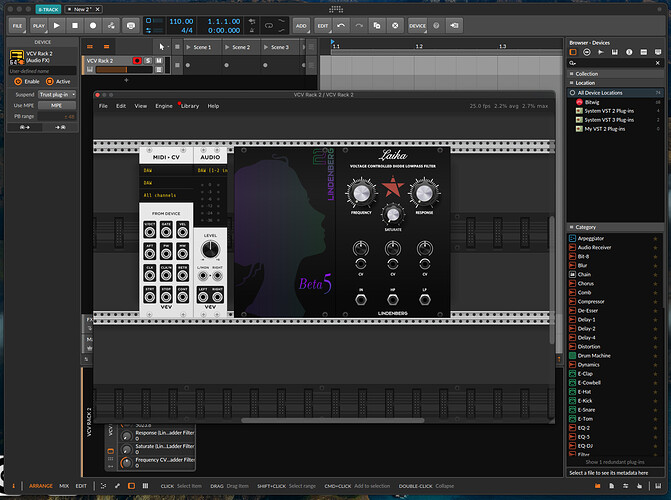Click User-defined name field

(x=42, y=71)
